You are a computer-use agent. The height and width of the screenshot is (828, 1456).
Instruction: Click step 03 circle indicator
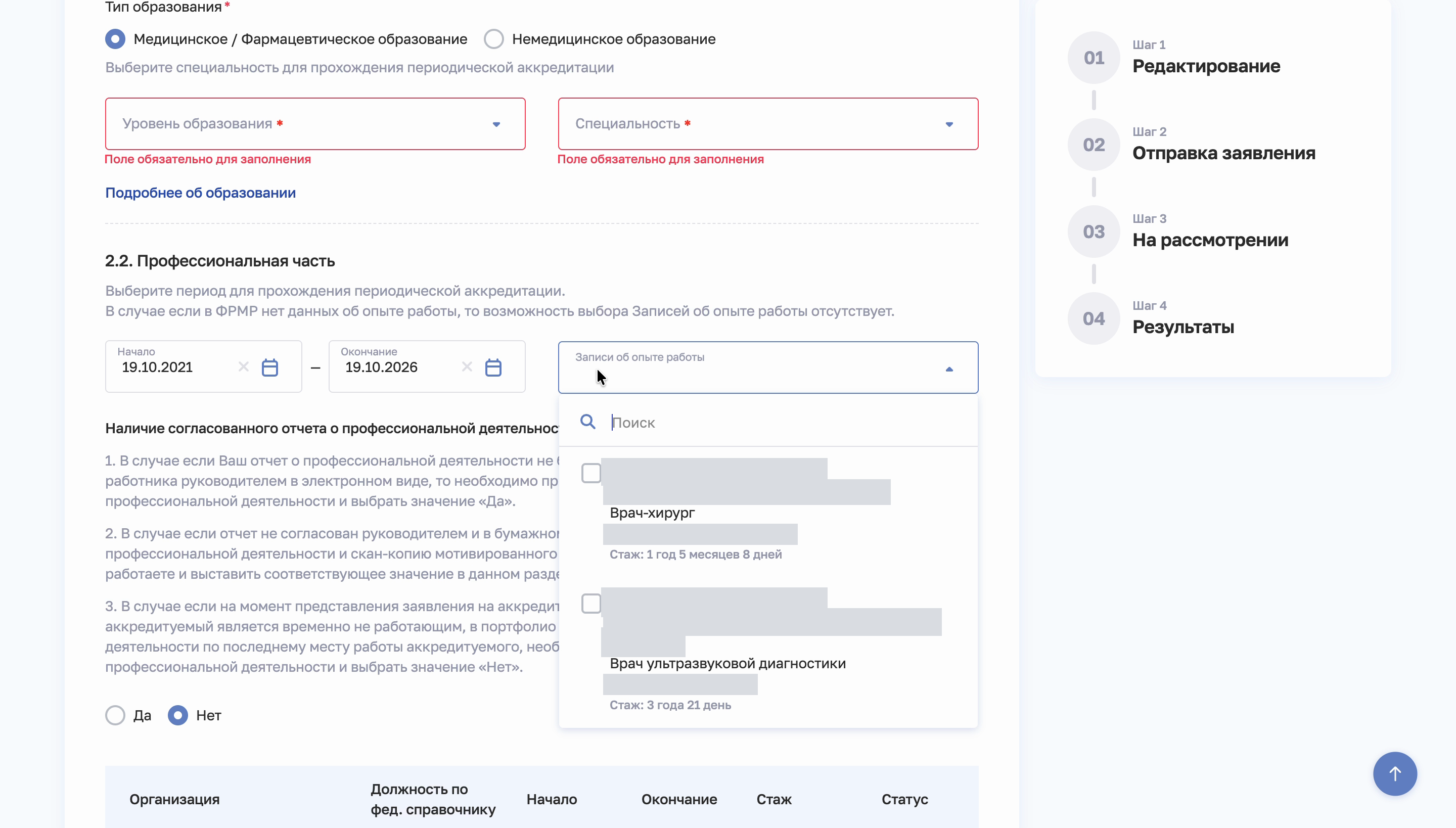(1094, 232)
